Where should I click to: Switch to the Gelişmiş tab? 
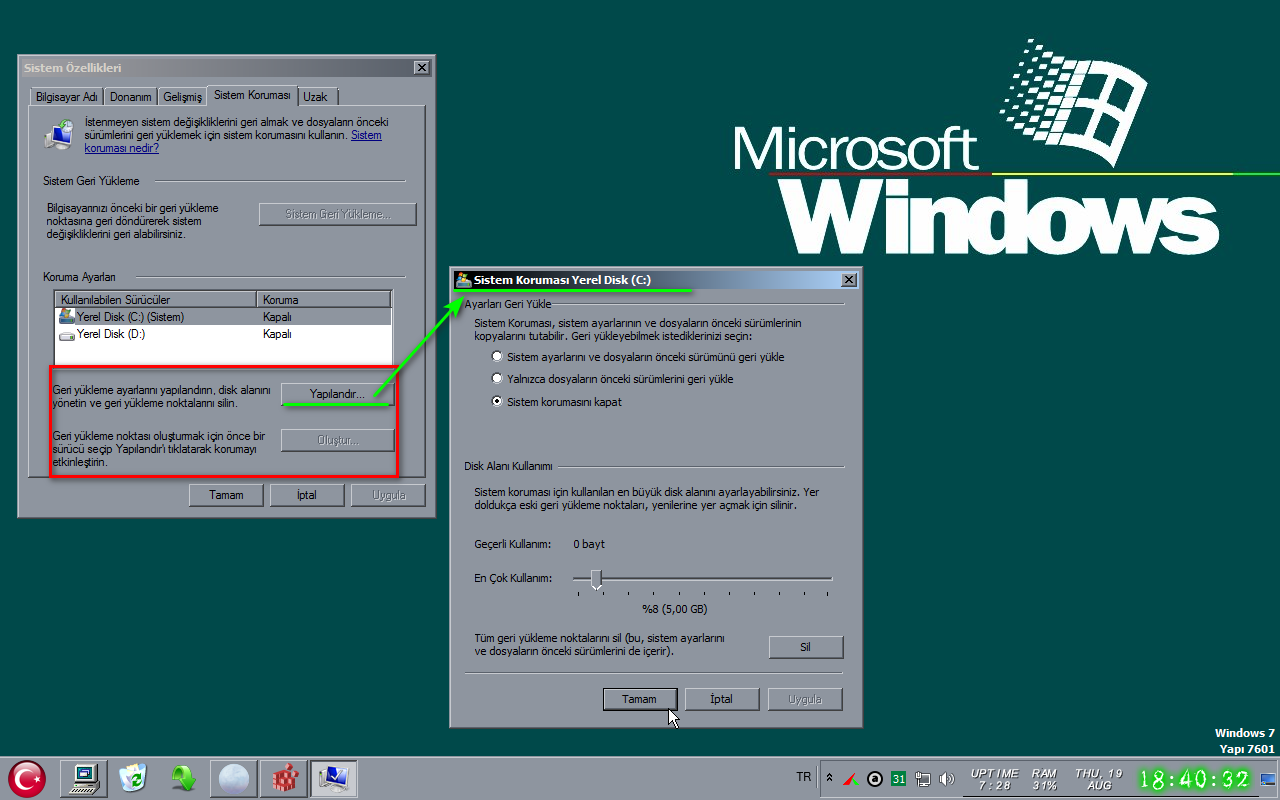[182, 97]
